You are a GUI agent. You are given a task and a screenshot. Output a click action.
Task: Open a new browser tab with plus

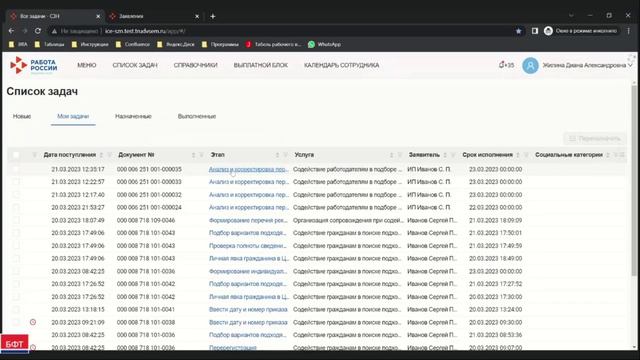coord(213,16)
